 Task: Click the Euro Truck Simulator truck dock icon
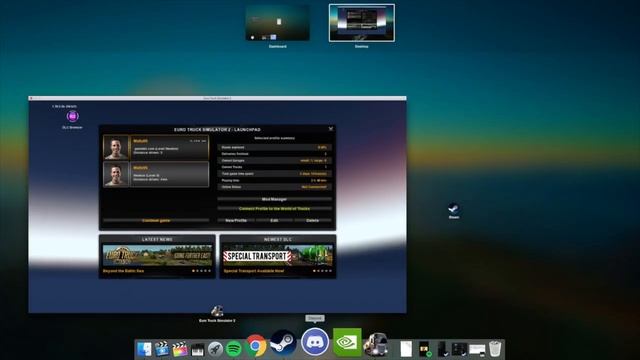click(376, 345)
